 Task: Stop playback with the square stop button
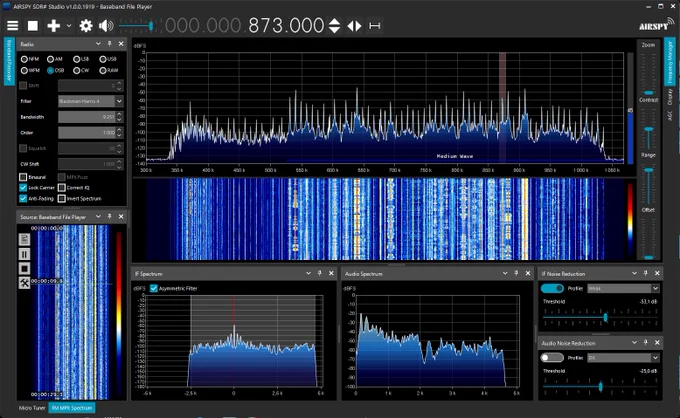[x=33, y=26]
